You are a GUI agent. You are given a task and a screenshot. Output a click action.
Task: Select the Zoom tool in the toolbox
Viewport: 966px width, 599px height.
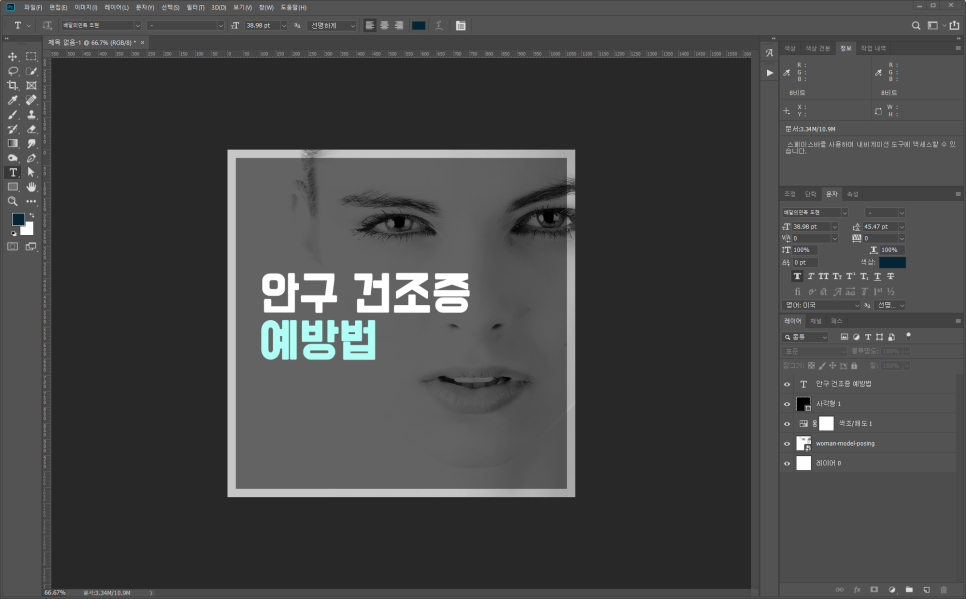(x=13, y=201)
